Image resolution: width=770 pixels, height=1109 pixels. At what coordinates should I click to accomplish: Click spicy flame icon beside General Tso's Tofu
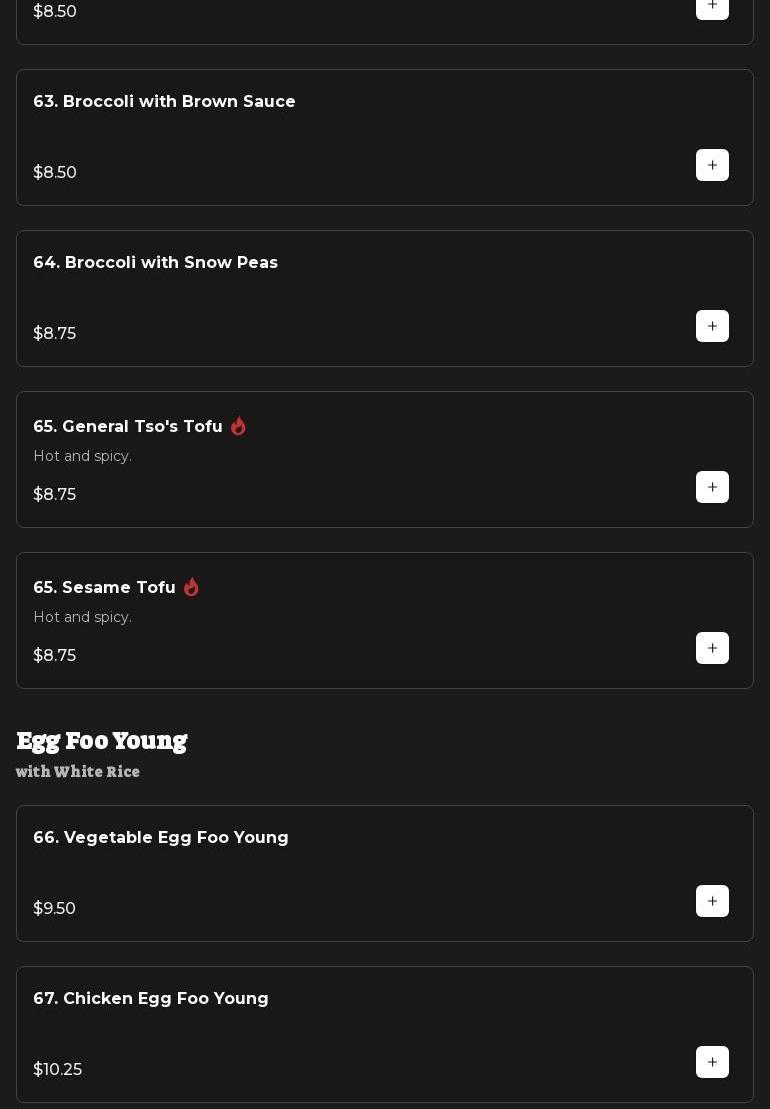(x=238, y=426)
